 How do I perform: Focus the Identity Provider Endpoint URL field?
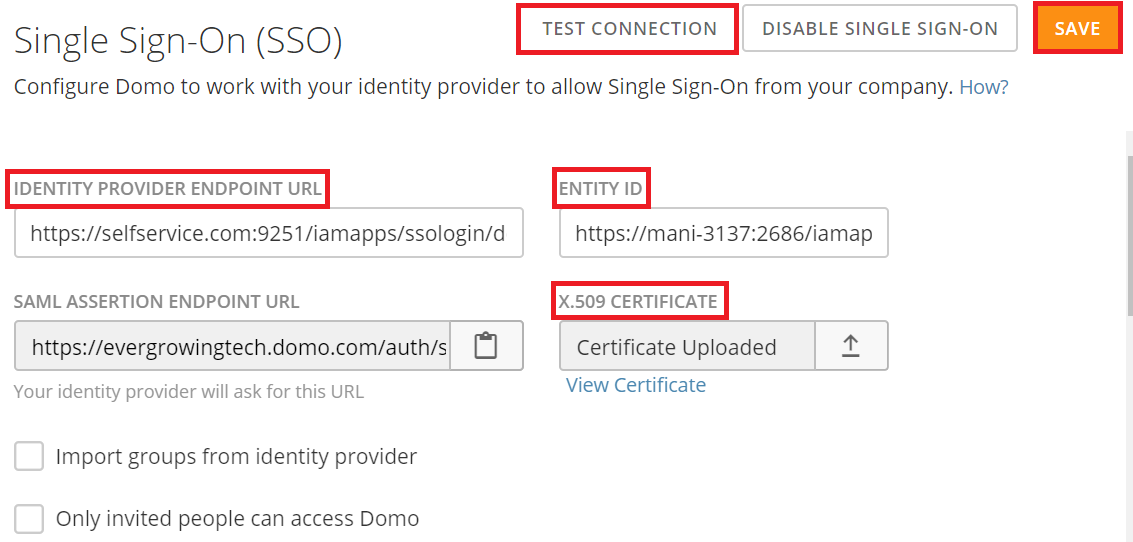268,234
